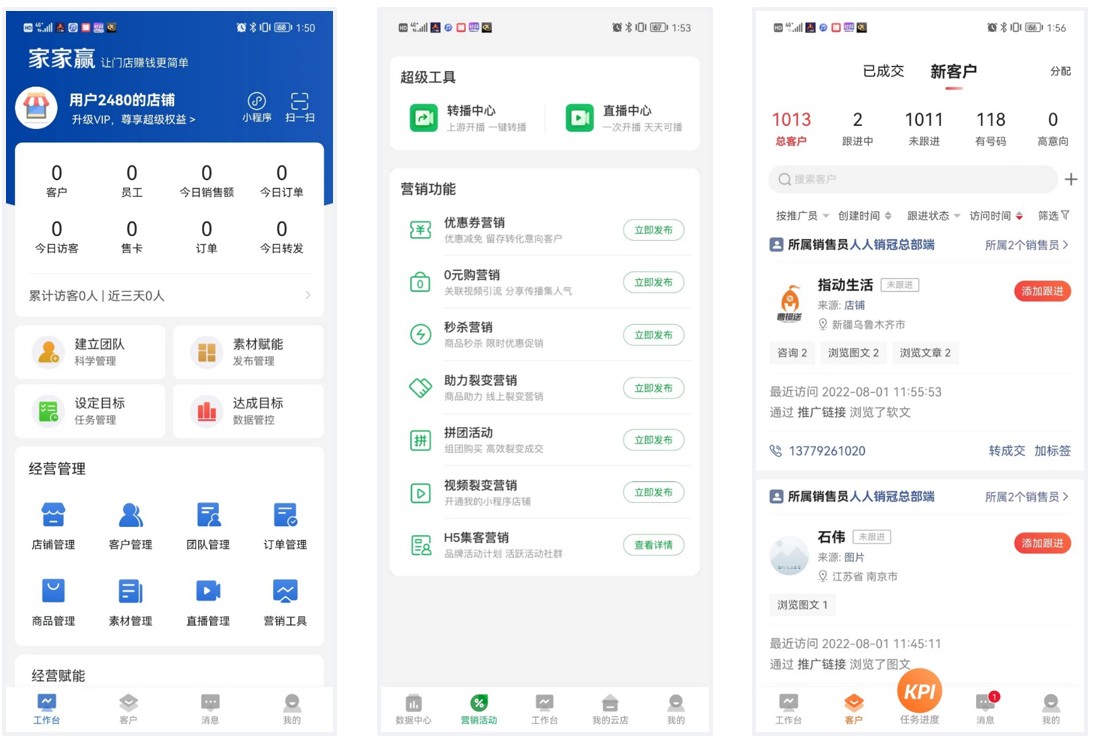Viewport: 1098px width, 742px height.
Task: Tap 立即发布 for 视频裂变营销
Action: pyautogui.click(x=653, y=492)
